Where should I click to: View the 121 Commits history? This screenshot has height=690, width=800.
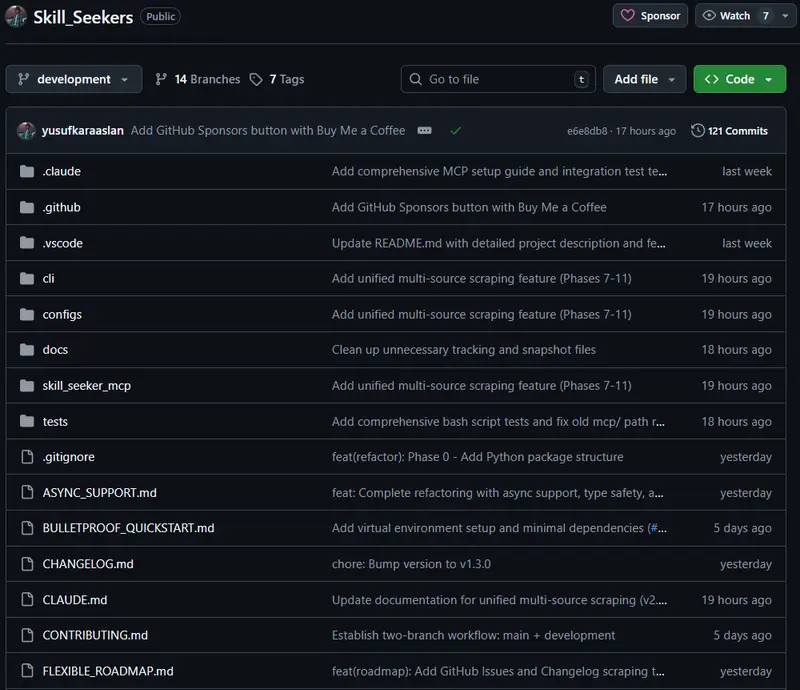729,131
